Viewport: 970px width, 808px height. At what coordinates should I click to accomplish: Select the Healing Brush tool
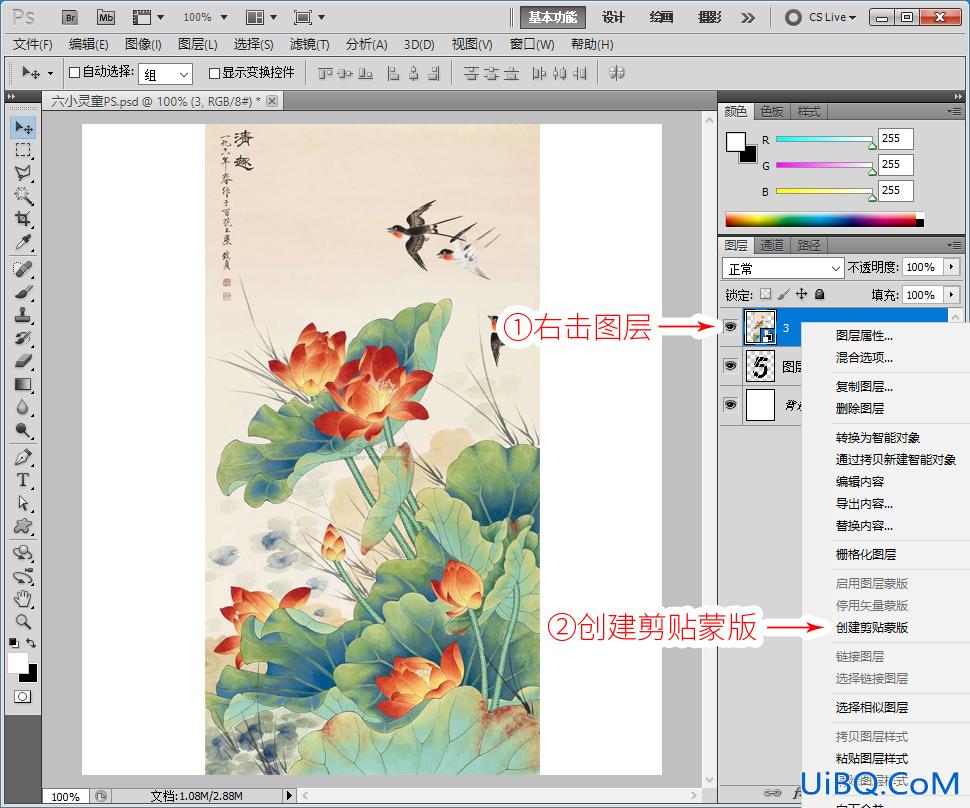[24, 269]
